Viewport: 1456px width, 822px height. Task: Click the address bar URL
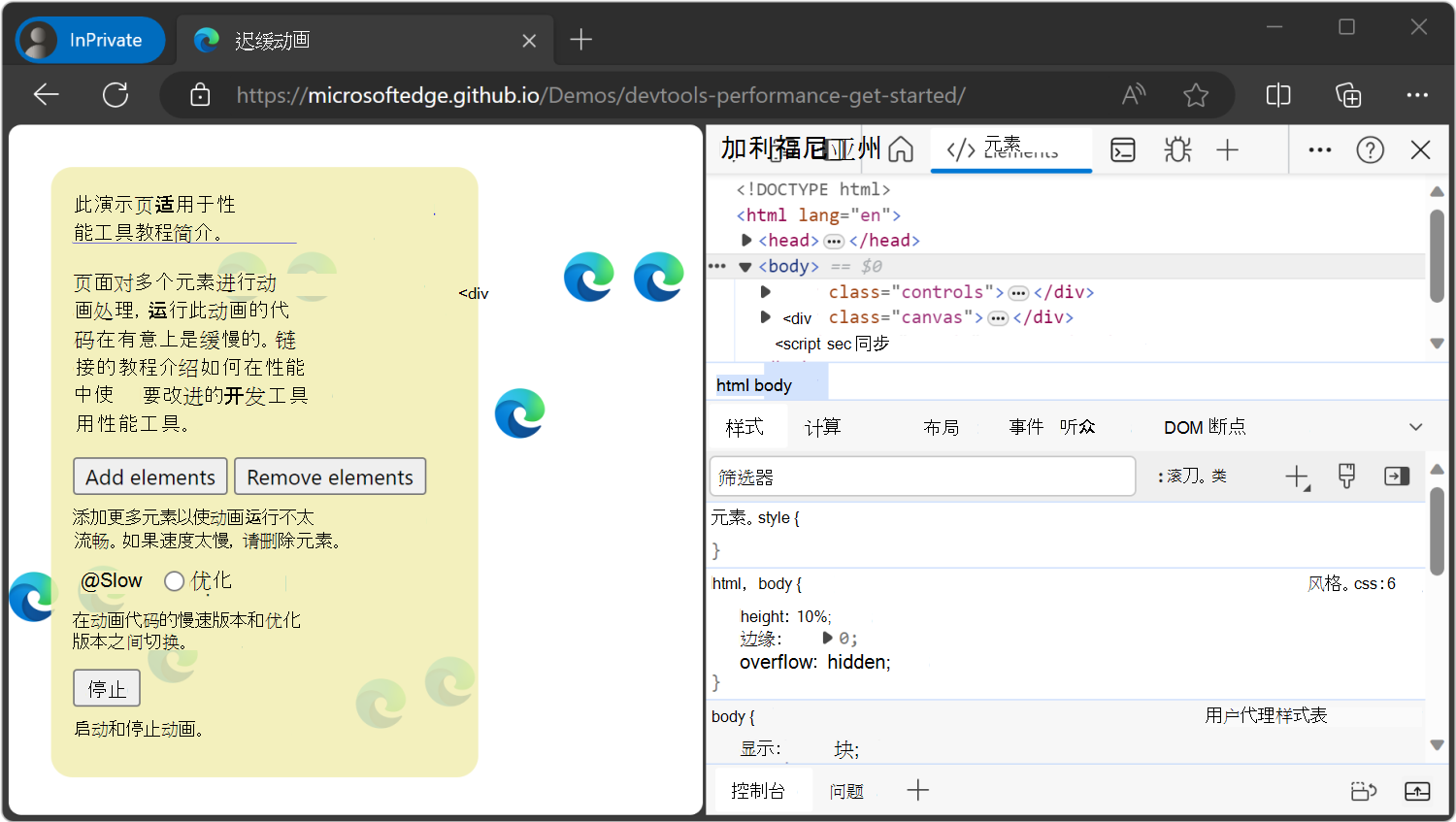(601, 94)
